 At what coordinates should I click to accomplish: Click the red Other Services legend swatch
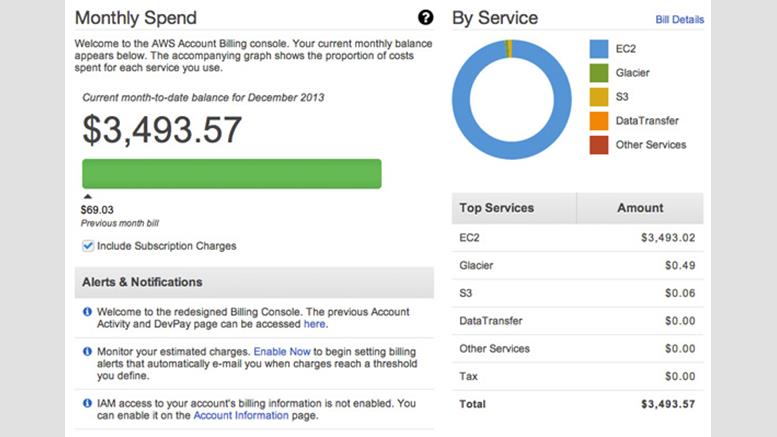599,145
